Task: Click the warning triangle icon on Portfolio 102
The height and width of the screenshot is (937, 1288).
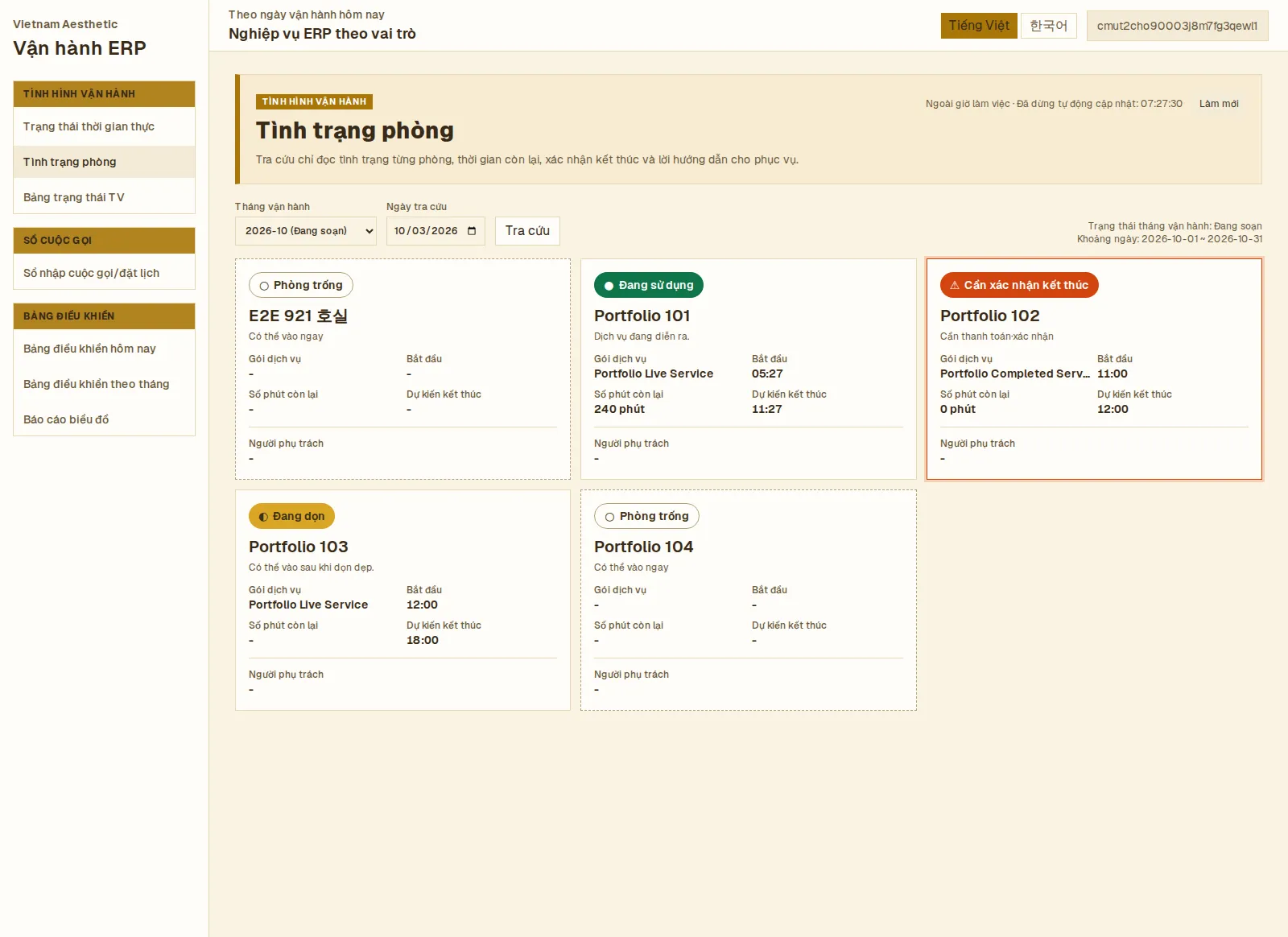Action: coord(955,285)
